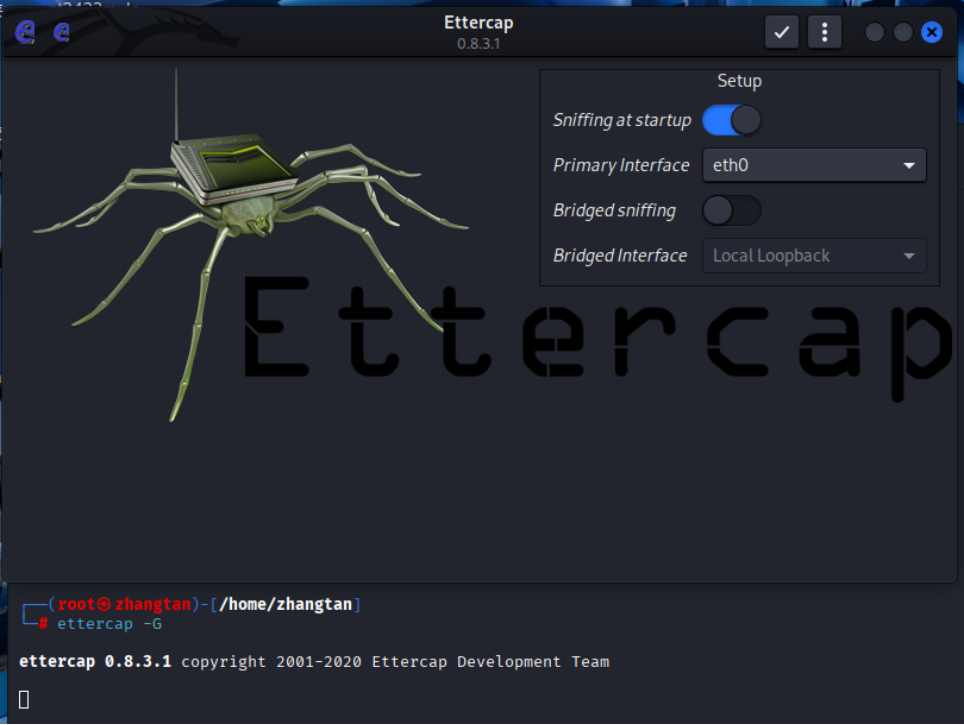This screenshot has width=964, height=725.
Task: Click the first Ettercap logo icon in titlebar
Action: (x=25, y=31)
